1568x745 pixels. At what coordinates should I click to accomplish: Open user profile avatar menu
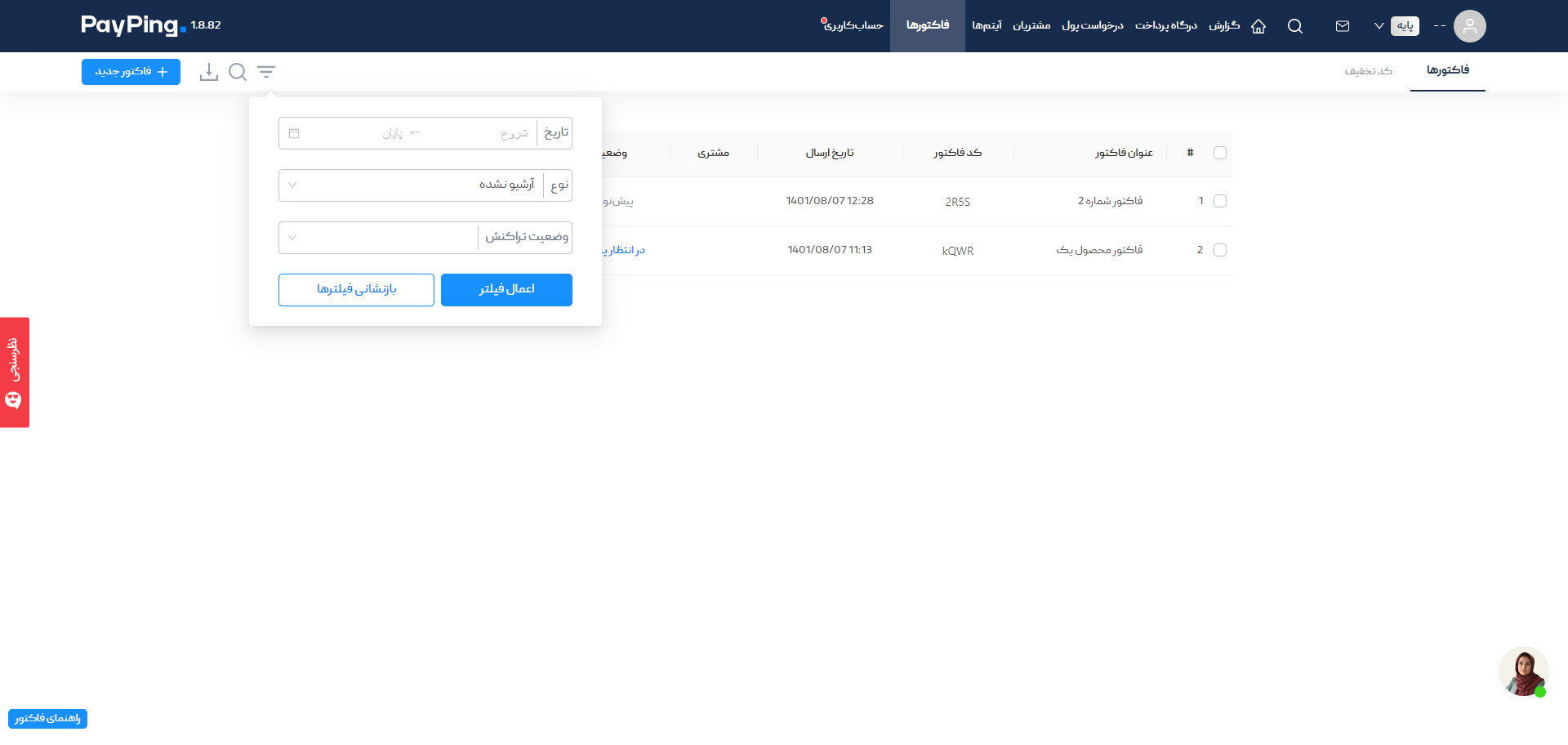[1470, 26]
